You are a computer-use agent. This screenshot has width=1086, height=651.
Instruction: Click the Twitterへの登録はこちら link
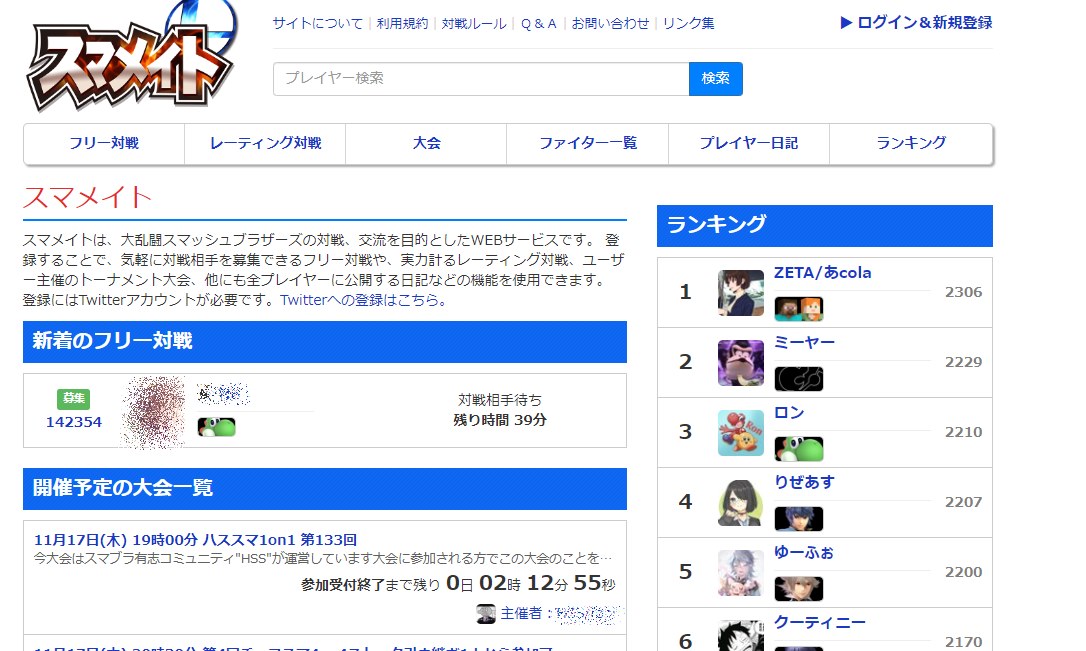(363, 300)
